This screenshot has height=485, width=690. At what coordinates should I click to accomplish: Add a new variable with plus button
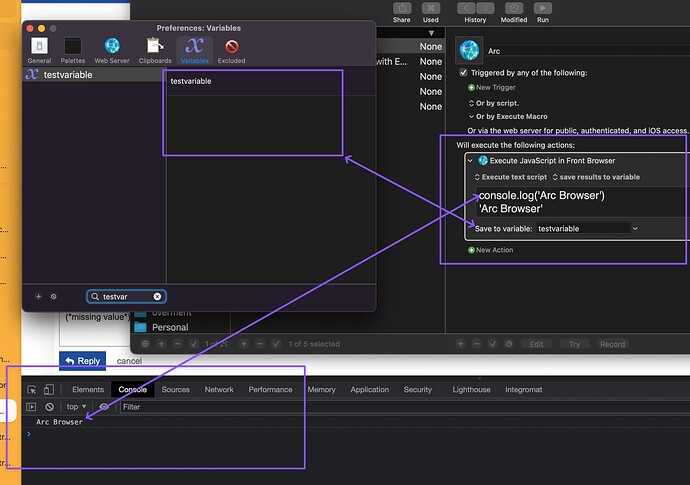tap(38, 297)
